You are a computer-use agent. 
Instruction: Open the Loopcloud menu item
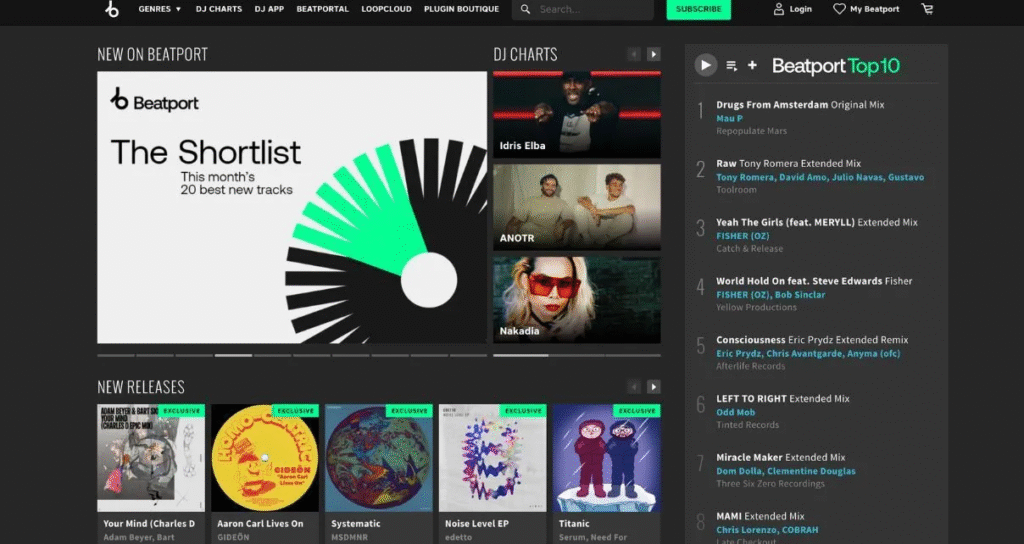[x=387, y=9]
